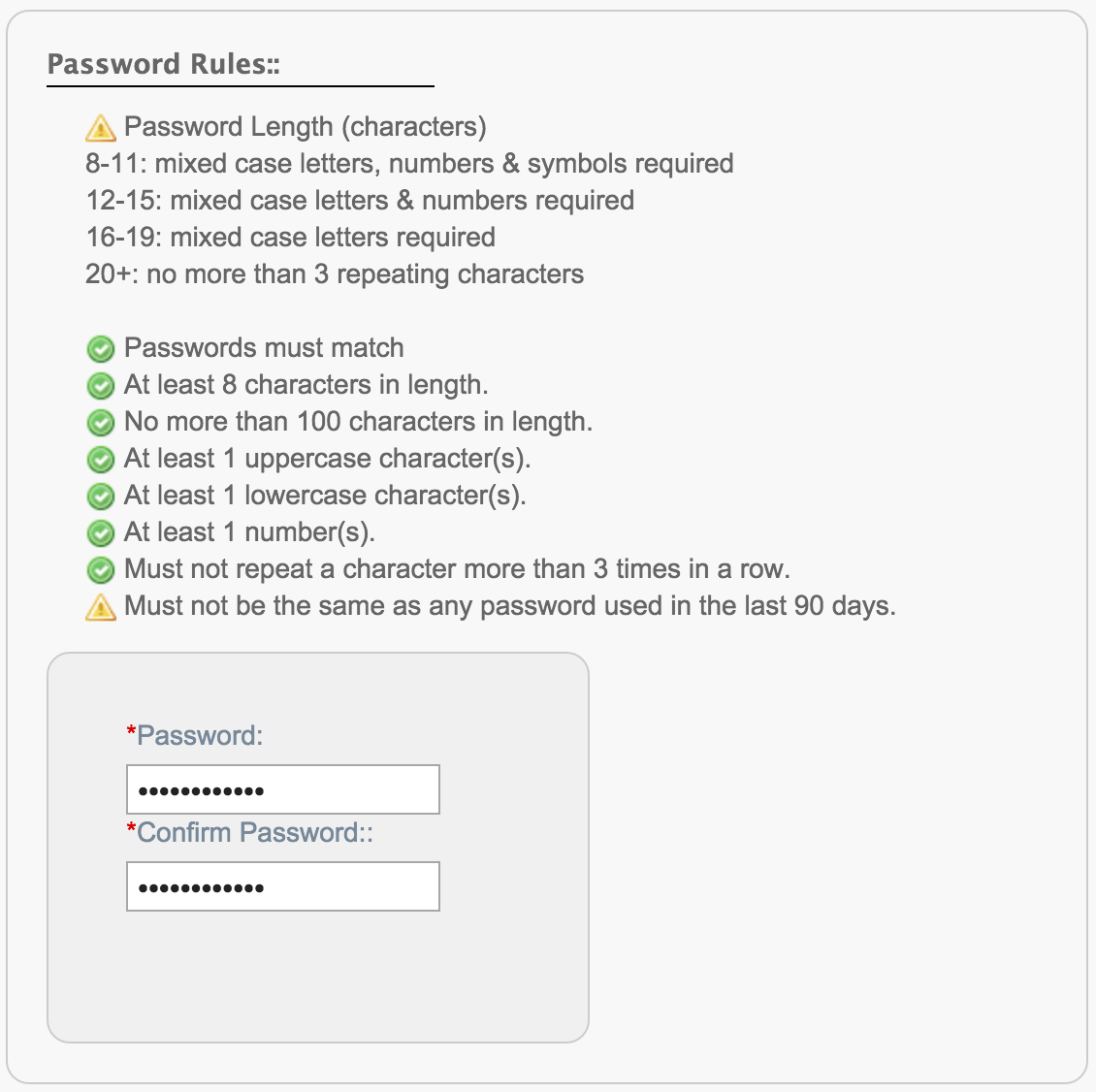The image size is (1096, 1092).
Task: Click the check icon for No more than 100 characters
Action: (x=101, y=423)
